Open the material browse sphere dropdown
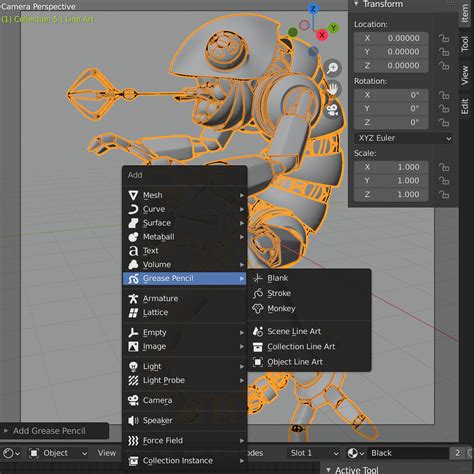Viewport: 474px width, 474px height. click(355, 453)
